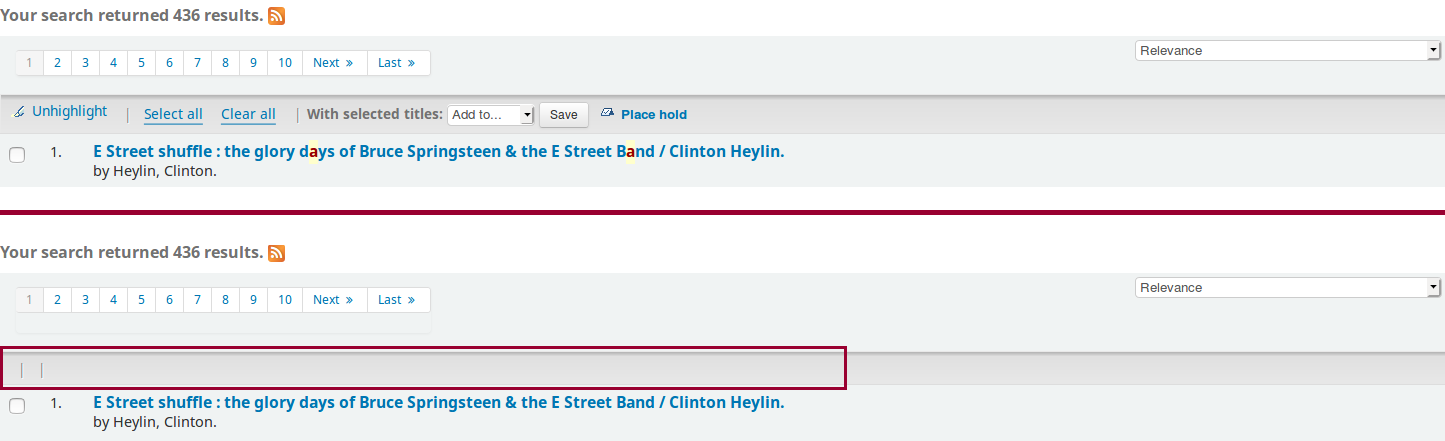
Task: Click "Last »" in the lower pagination
Action: pyautogui.click(x=397, y=300)
